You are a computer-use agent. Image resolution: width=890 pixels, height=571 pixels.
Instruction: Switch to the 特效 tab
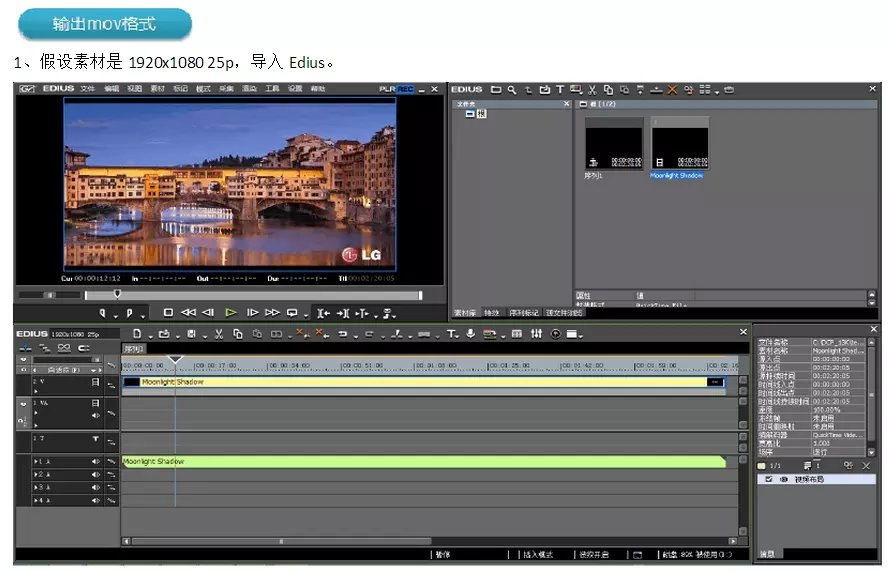click(492, 313)
